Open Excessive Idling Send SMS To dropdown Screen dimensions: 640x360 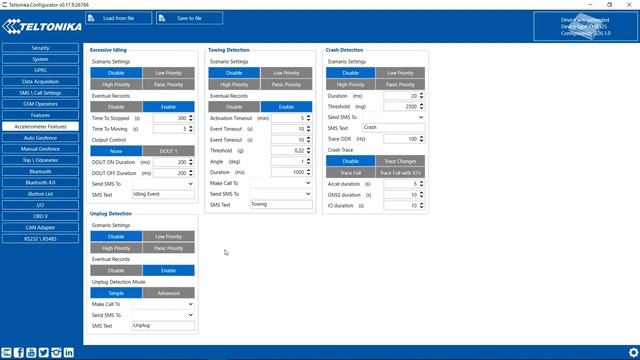tap(163, 184)
